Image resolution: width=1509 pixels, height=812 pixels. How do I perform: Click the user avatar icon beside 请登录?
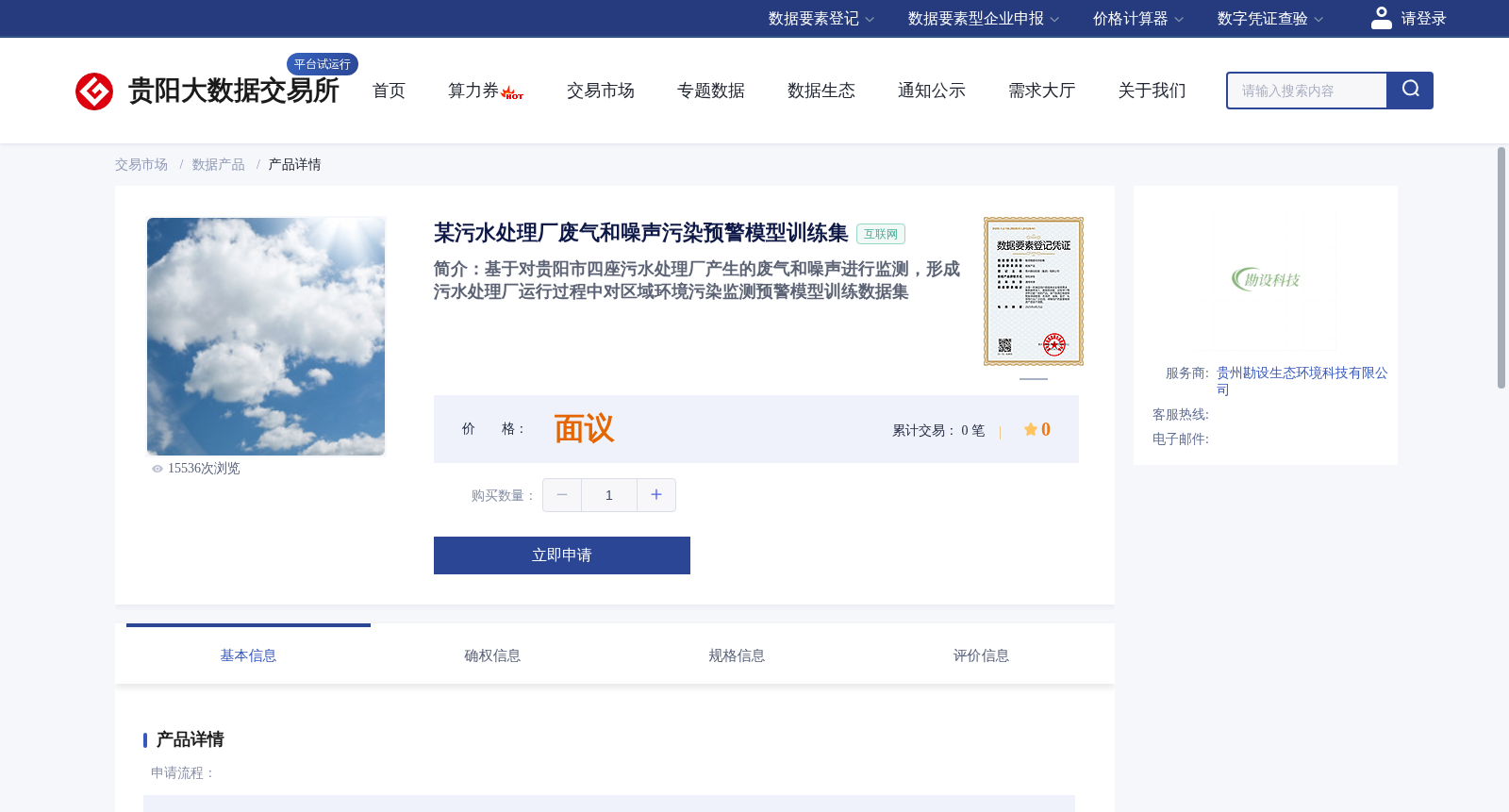(x=1381, y=18)
